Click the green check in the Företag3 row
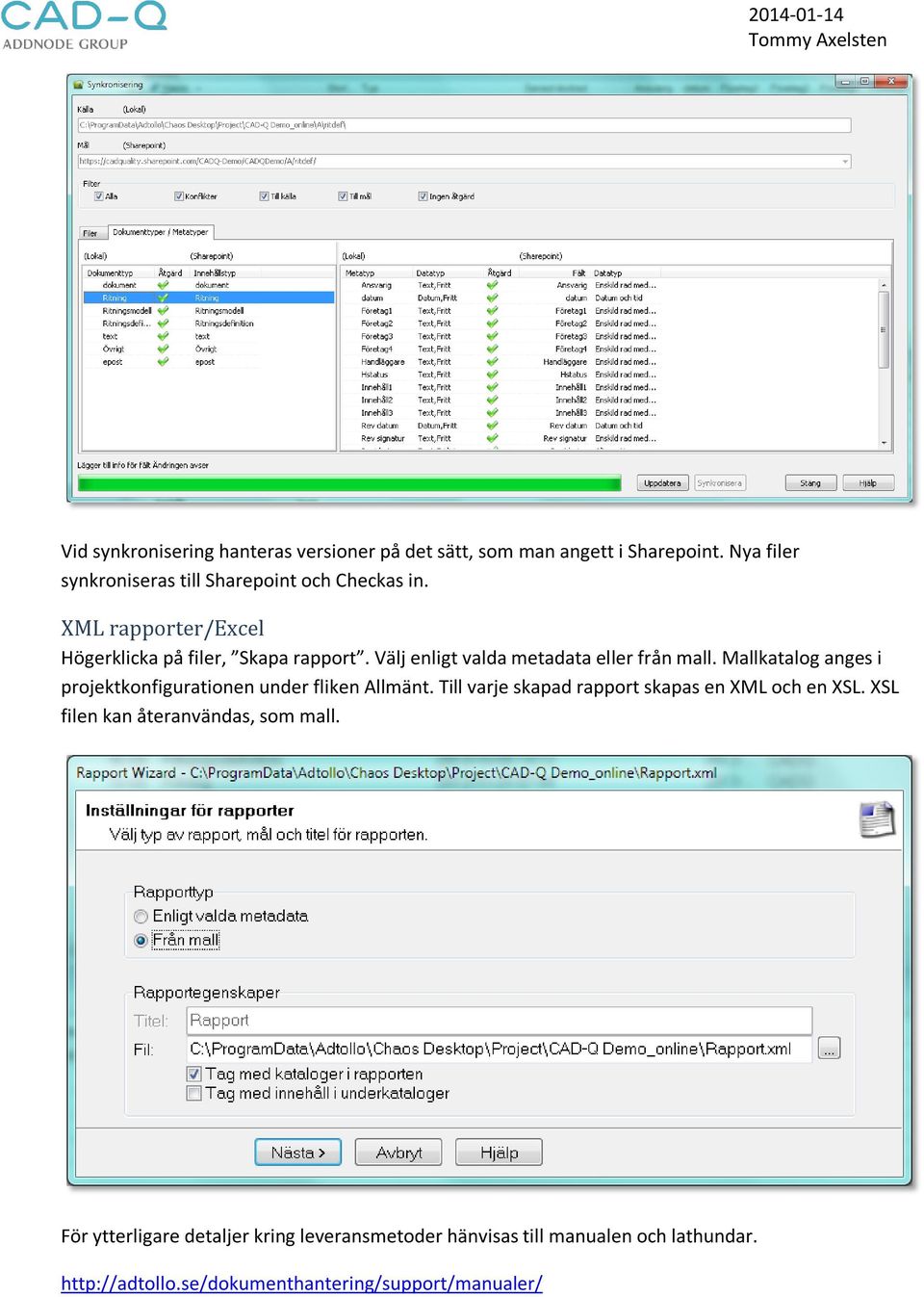Image resolution: width=924 pixels, height=1297 pixels. click(x=492, y=336)
